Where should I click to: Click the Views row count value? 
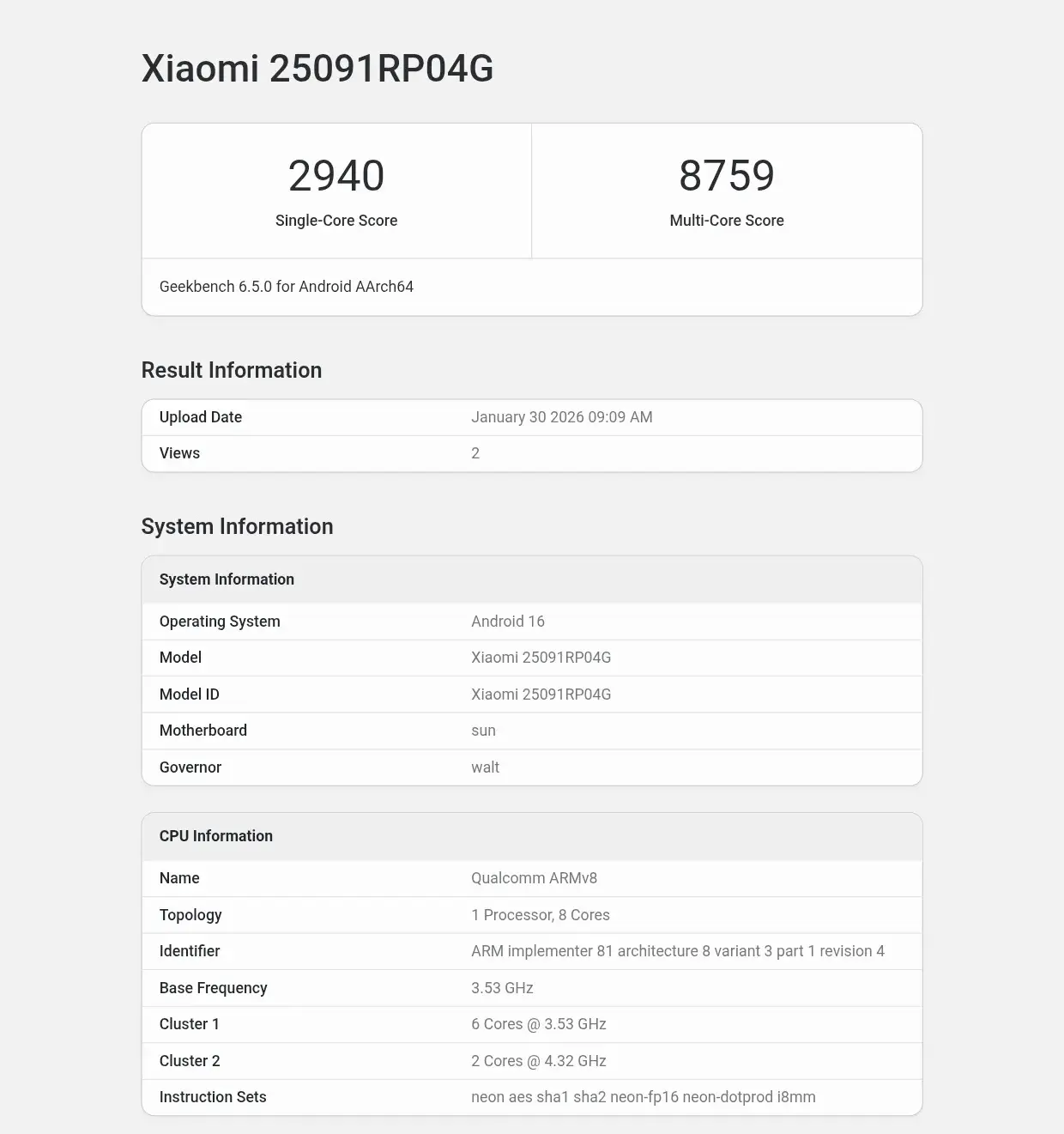click(475, 453)
